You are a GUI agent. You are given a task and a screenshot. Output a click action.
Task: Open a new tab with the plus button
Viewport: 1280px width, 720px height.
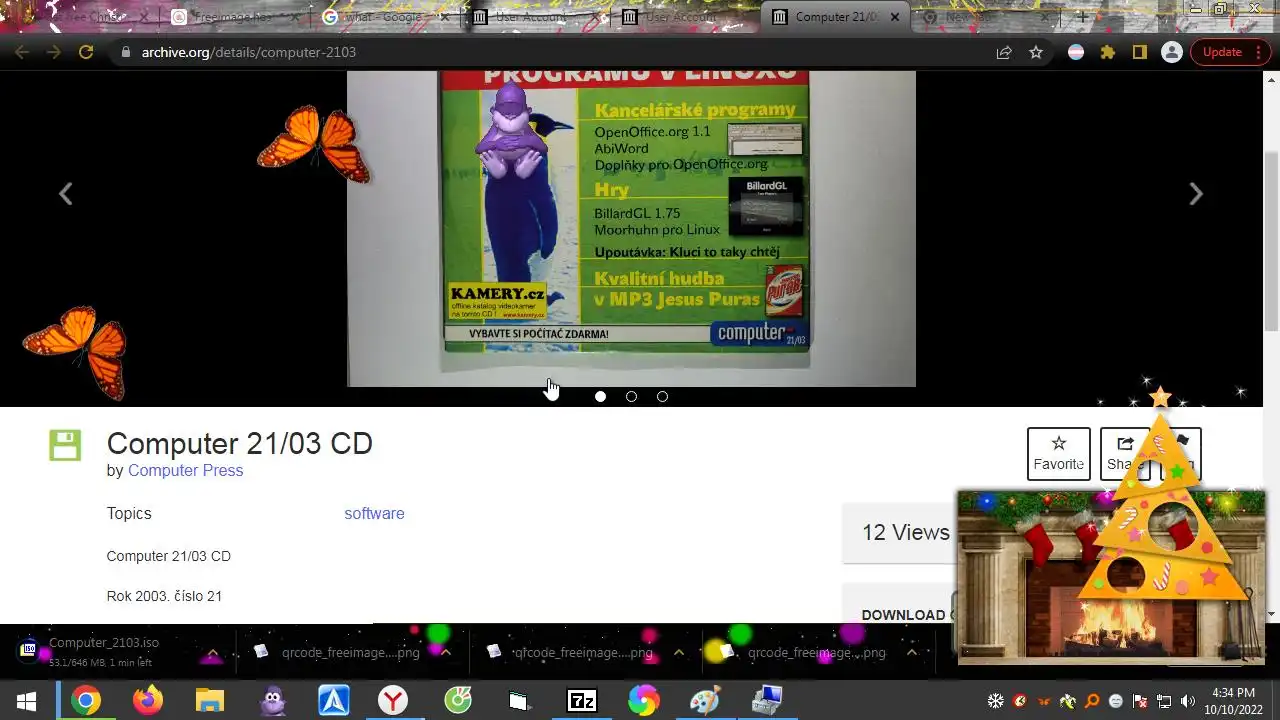click(x=1082, y=17)
